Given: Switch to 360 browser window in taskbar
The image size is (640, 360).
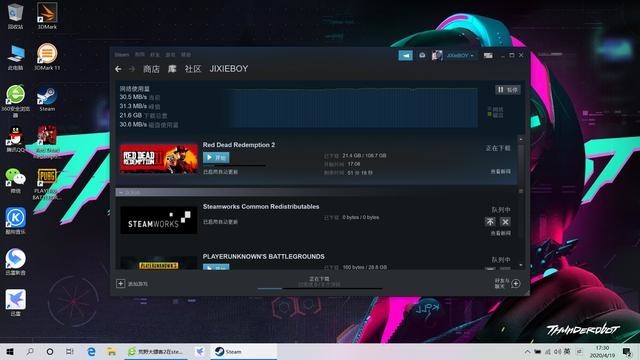Looking at the screenshot, I should [x=156, y=351].
